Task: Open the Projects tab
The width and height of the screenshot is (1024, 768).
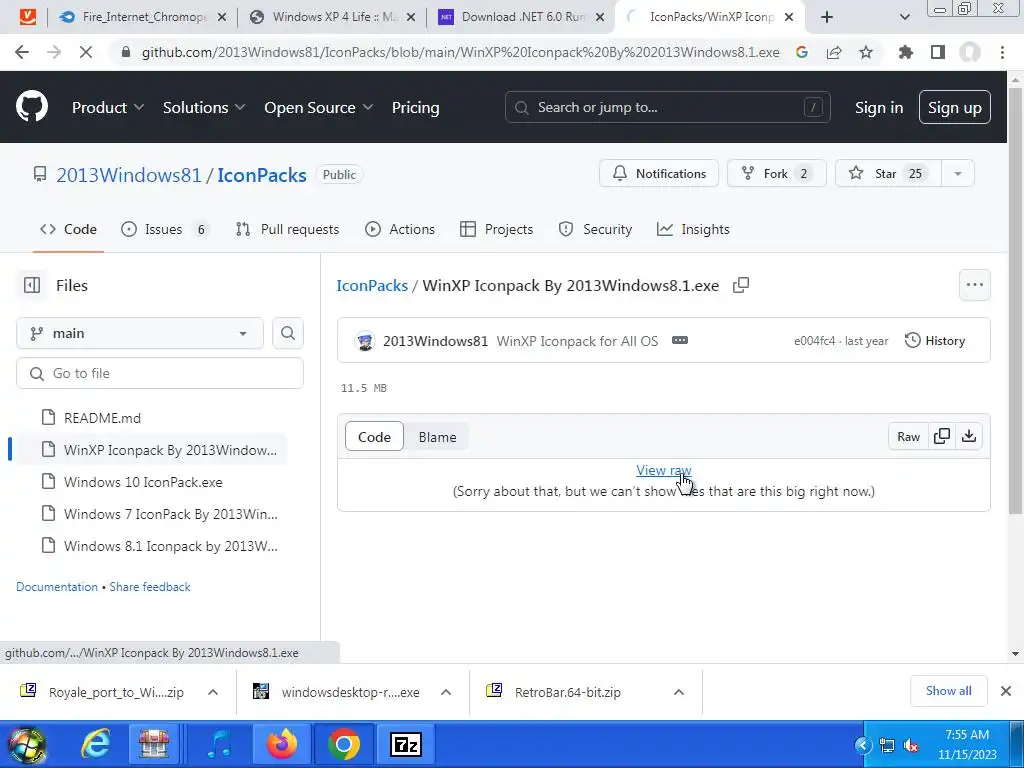Action: coord(496,229)
